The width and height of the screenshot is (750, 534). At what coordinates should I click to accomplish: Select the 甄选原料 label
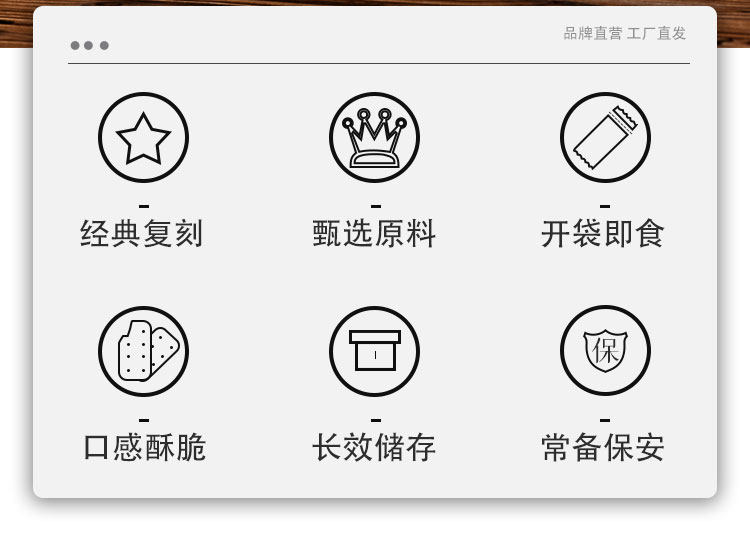click(x=374, y=234)
